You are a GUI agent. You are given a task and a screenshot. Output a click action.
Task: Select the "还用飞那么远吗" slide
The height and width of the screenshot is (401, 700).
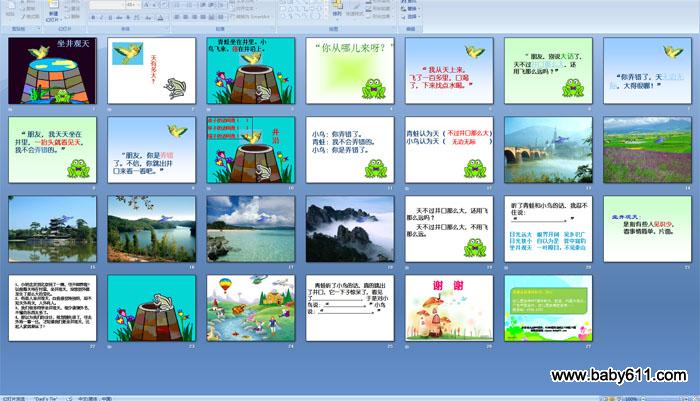point(449,229)
